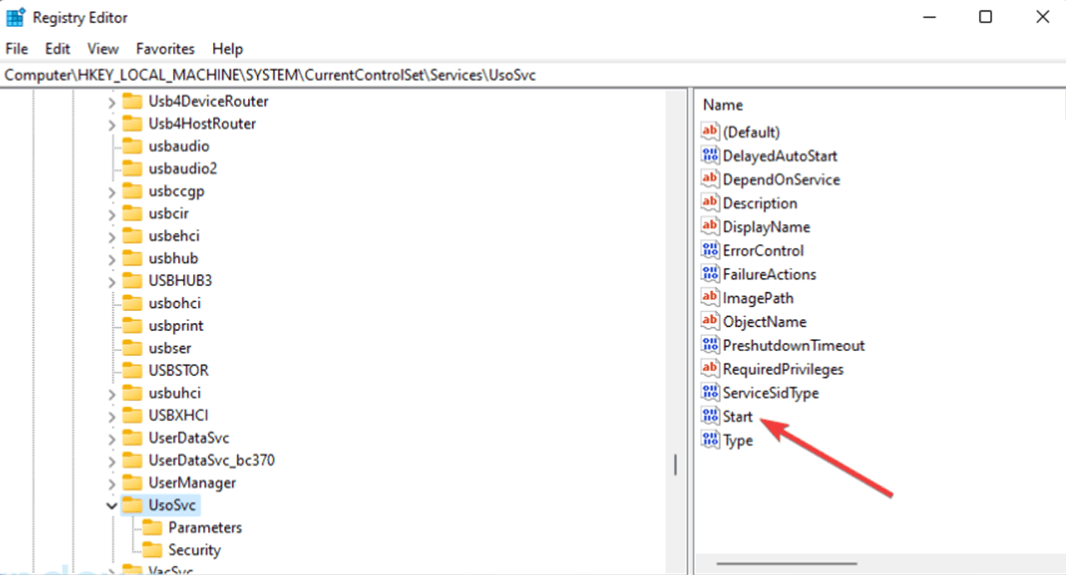
Task: Click the Security subkey folder icon
Action: point(152,550)
